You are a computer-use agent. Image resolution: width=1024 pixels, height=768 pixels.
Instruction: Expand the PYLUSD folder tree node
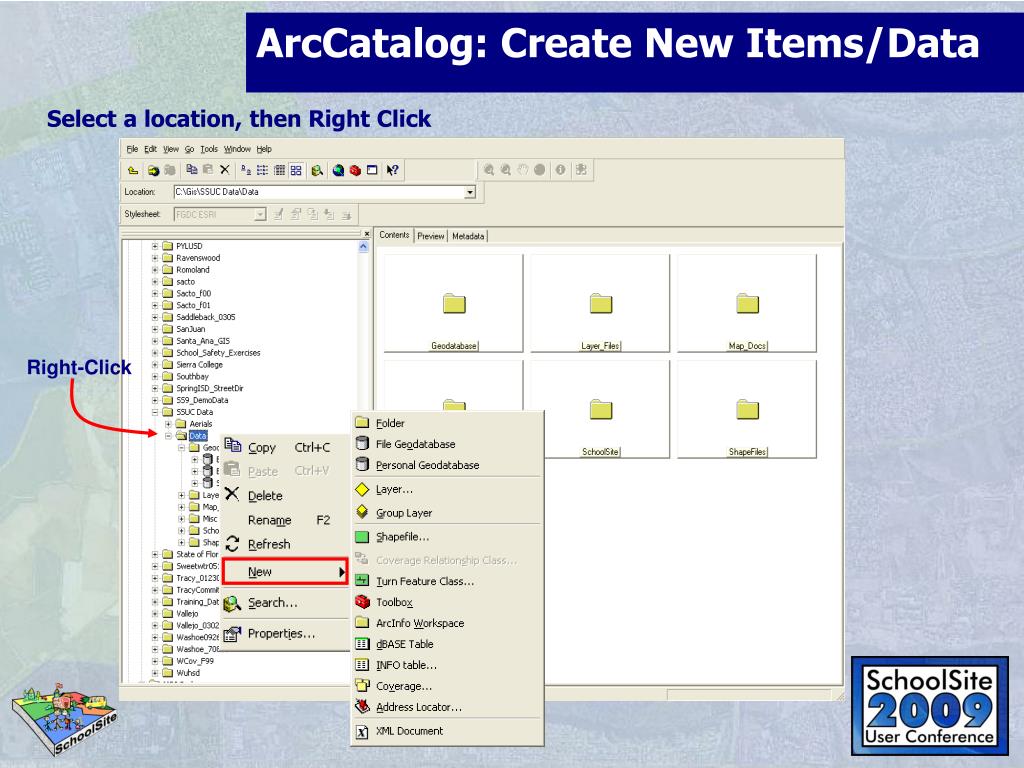[155, 246]
